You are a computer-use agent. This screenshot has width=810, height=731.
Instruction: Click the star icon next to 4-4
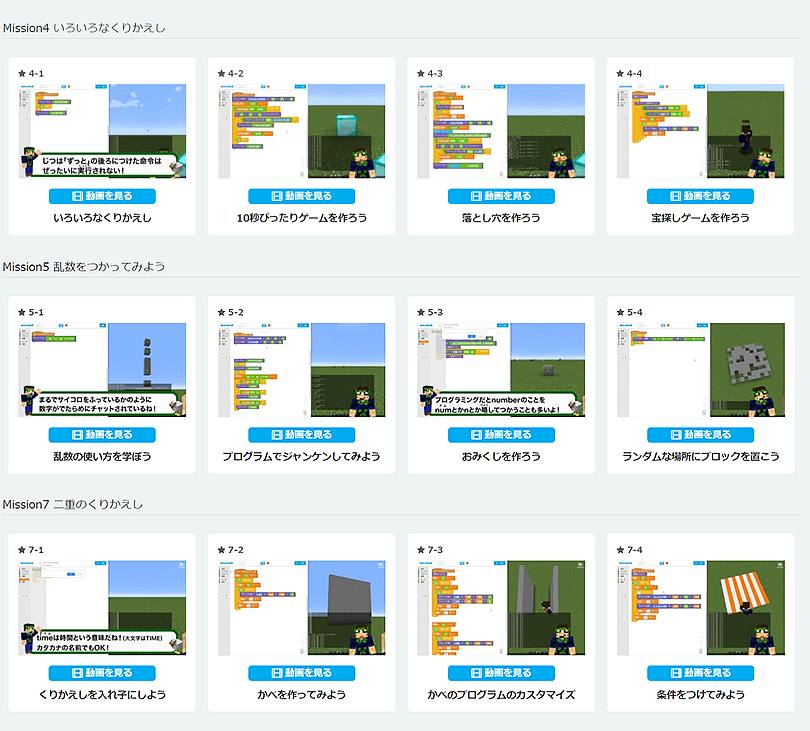tap(621, 73)
